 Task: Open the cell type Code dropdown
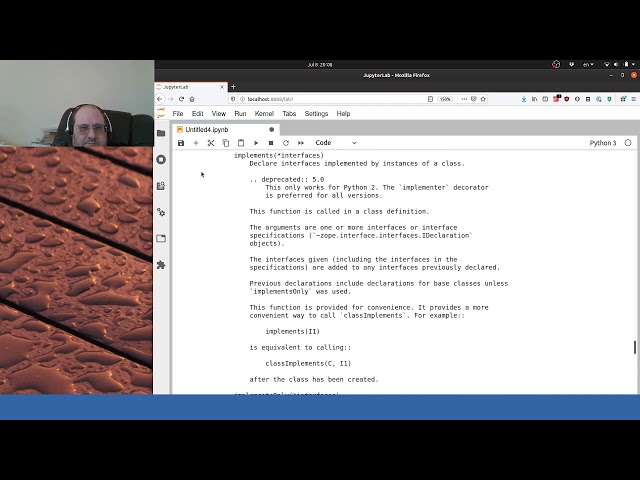(x=336, y=143)
